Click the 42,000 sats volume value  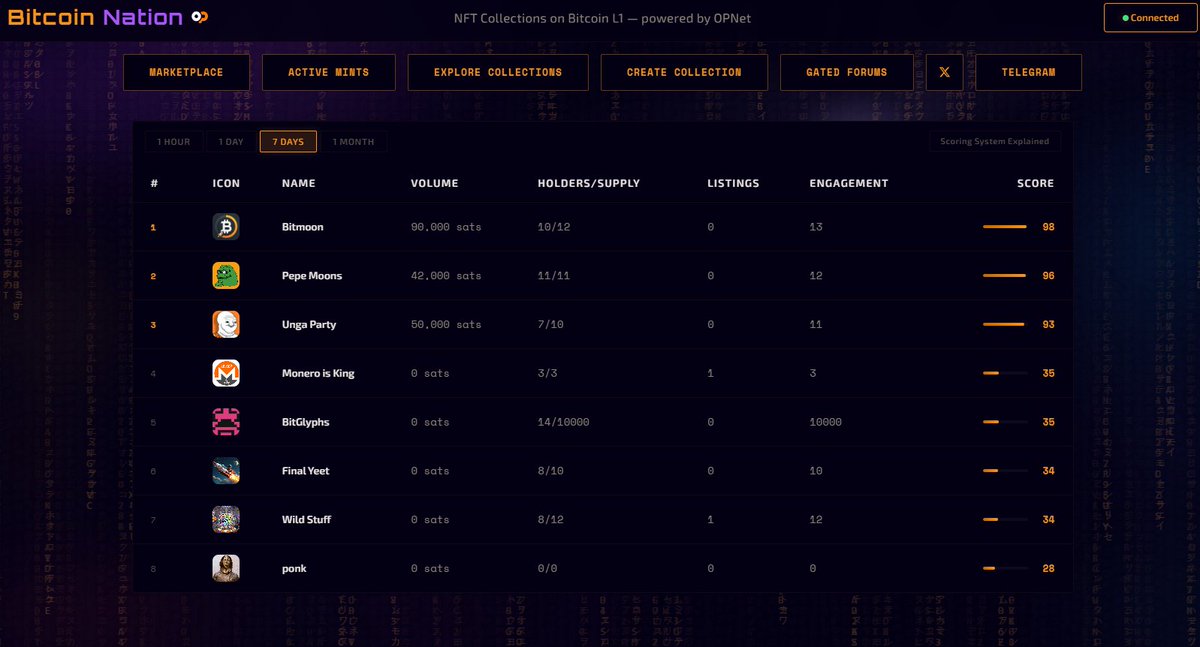click(446, 276)
